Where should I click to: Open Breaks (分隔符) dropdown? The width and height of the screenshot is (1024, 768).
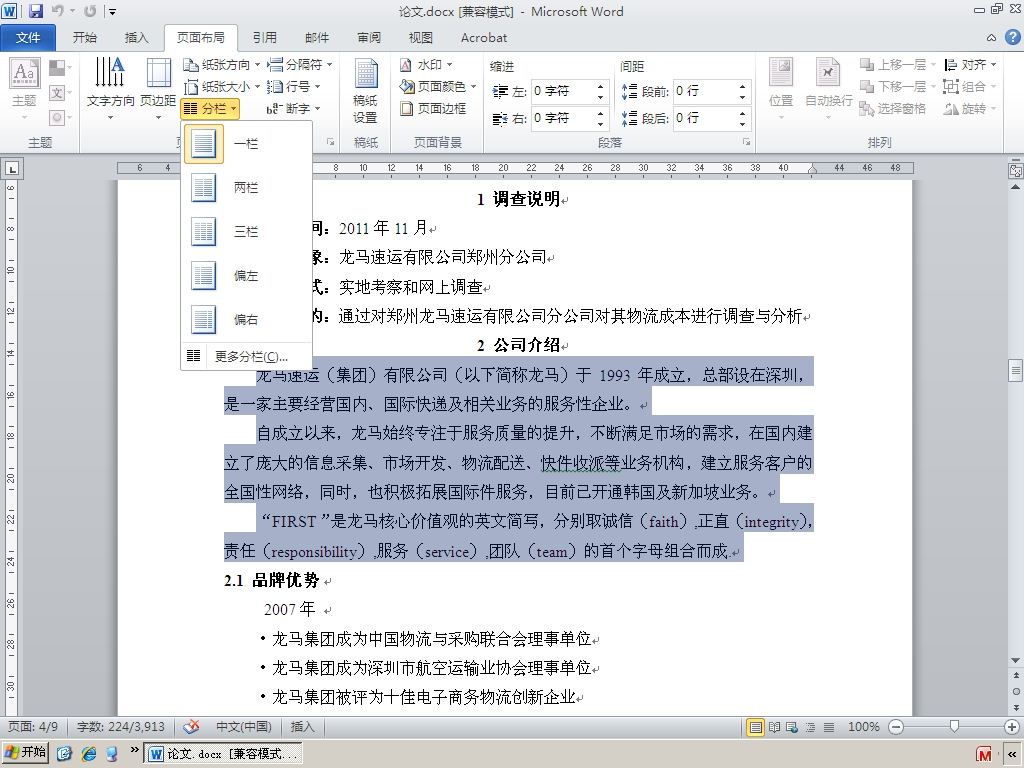(300, 65)
